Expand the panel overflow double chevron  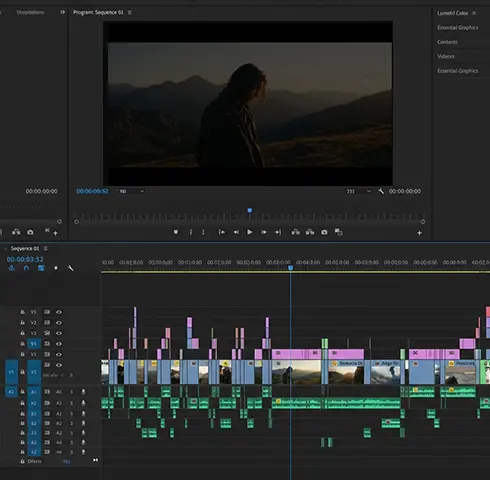(62, 12)
